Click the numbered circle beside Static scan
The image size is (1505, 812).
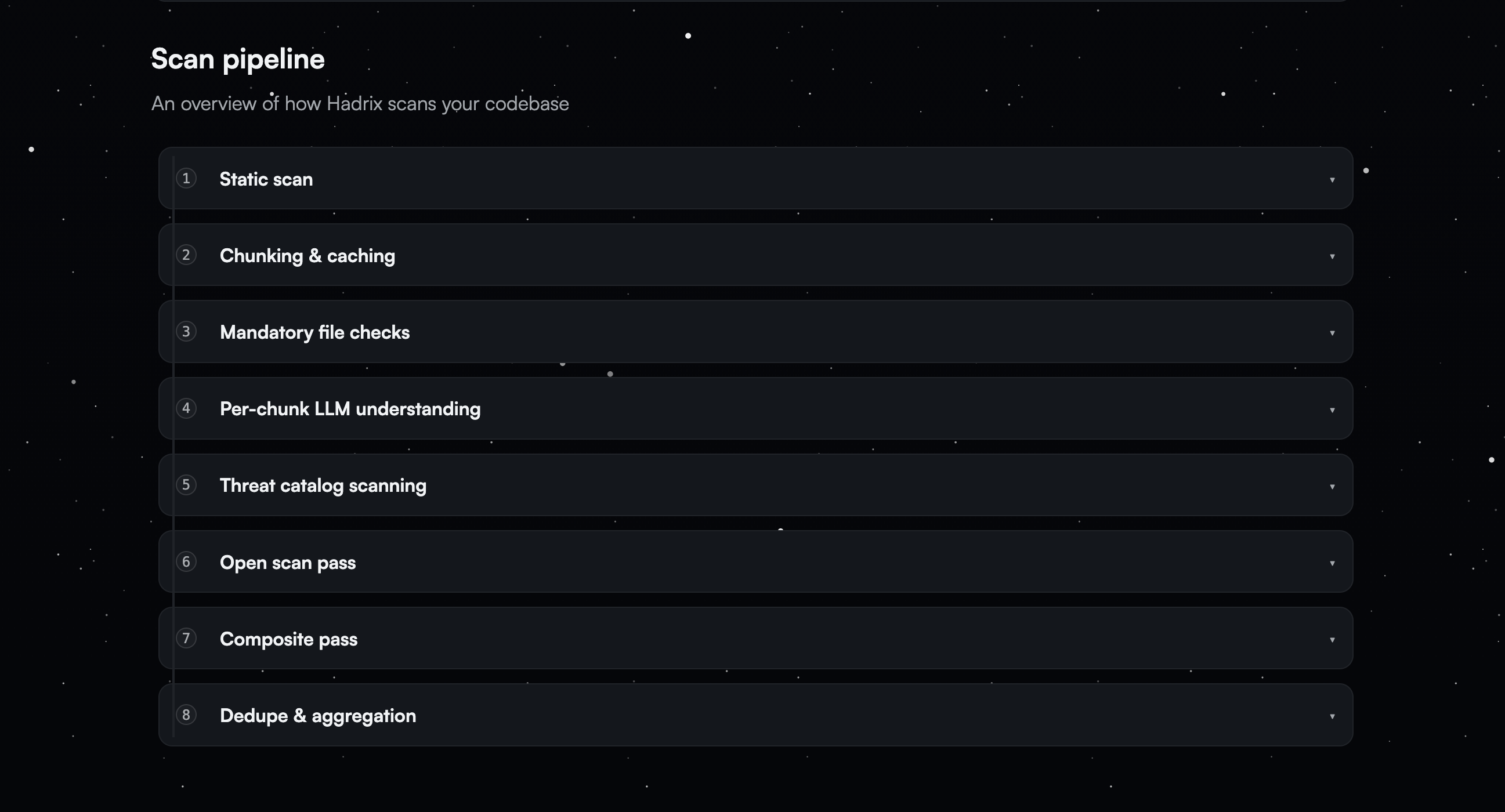tap(186, 179)
